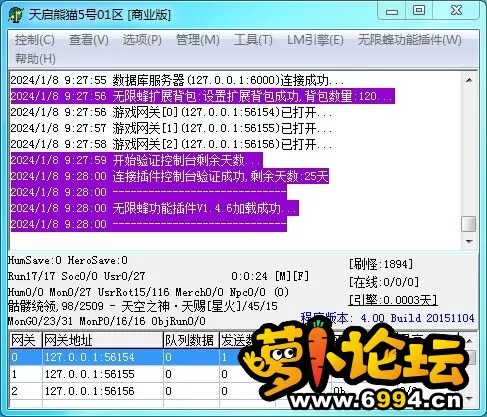Minimize the 天启熊猫5号01区 window

click(x=392, y=11)
